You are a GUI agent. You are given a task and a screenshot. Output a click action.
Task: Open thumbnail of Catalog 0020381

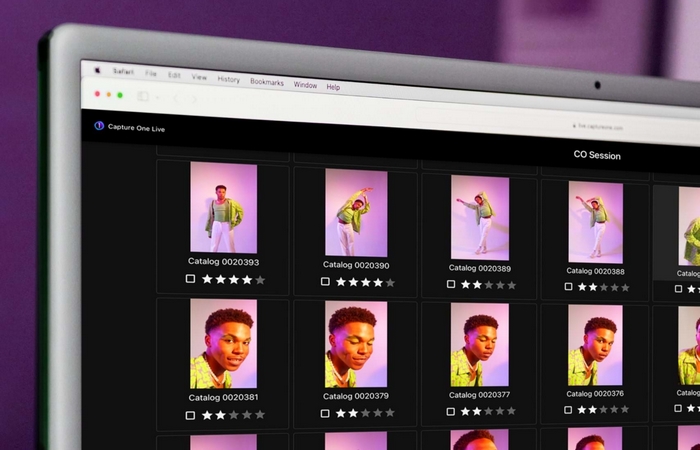click(x=224, y=344)
